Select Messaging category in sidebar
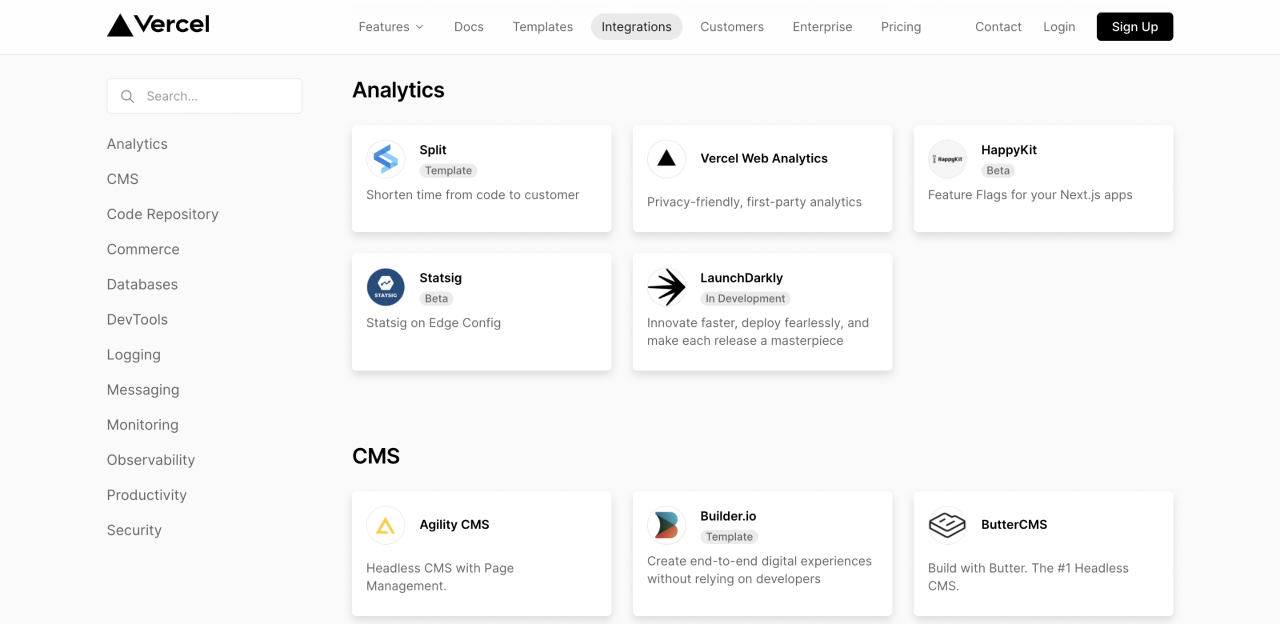 point(143,389)
